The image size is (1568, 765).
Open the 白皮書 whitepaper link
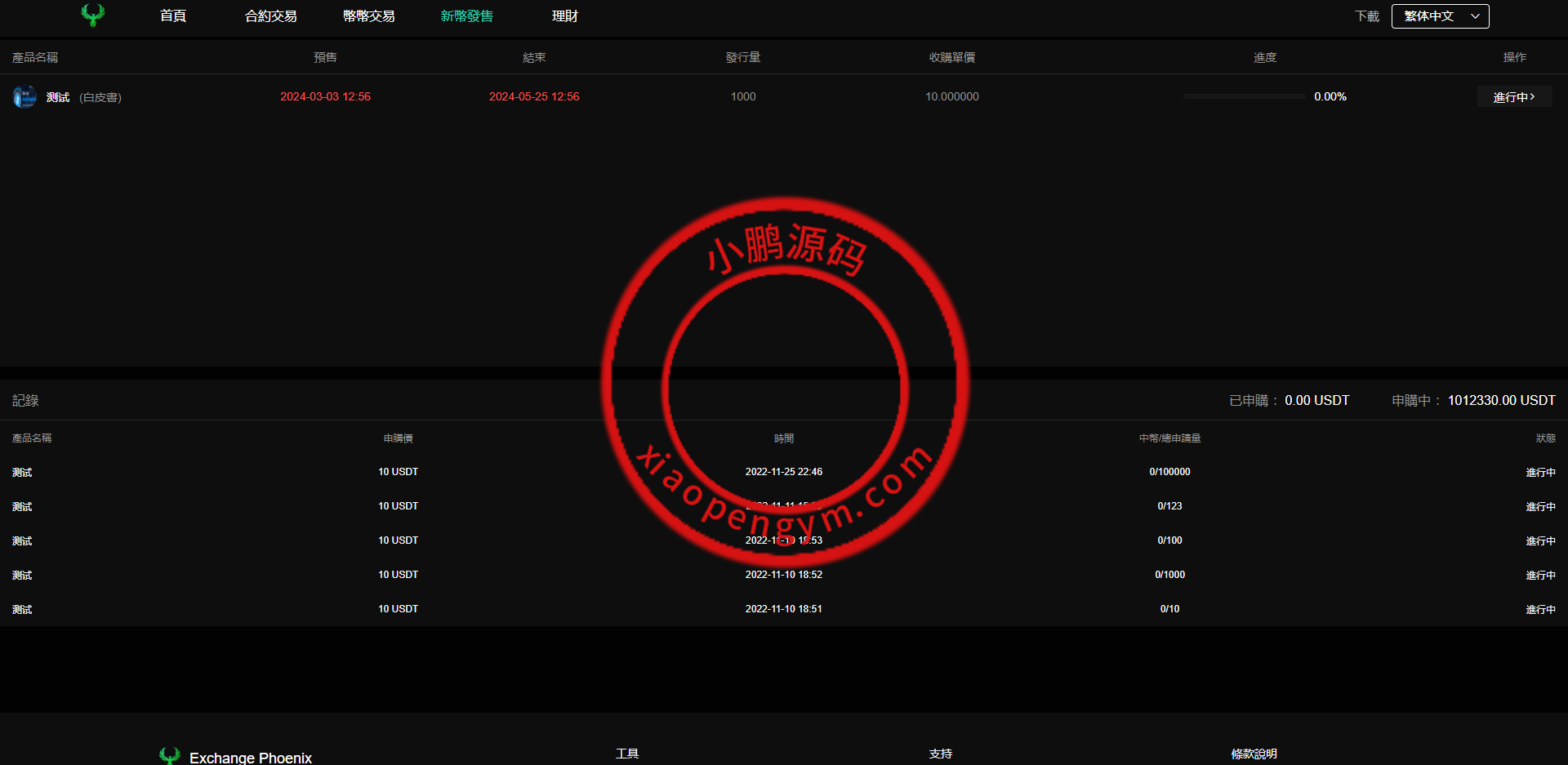coord(100,96)
